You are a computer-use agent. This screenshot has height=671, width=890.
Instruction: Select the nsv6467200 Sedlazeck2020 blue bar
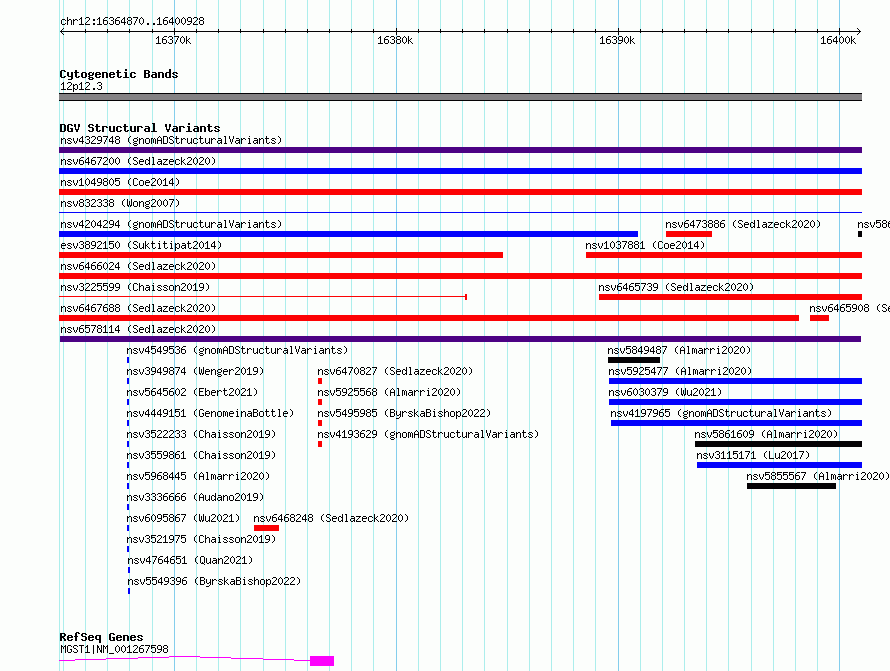(460, 171)
